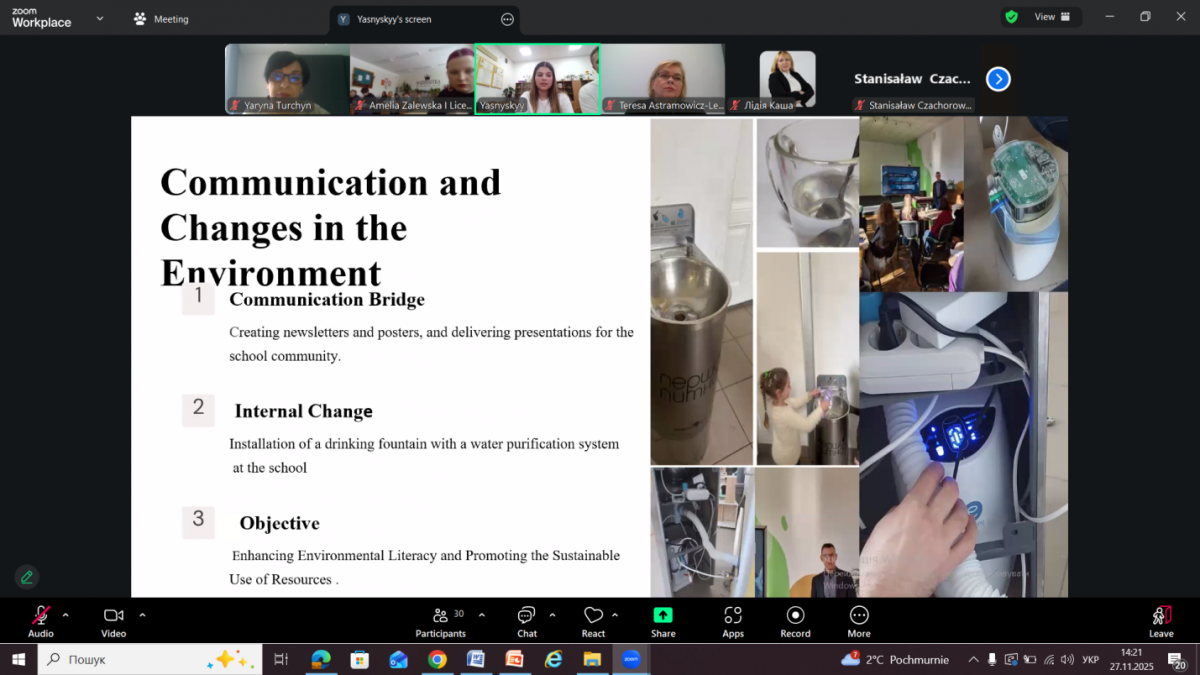Viewport: 1200px width, 675px height.
Task: Click the View button
Action: [x=1051, y=17]
